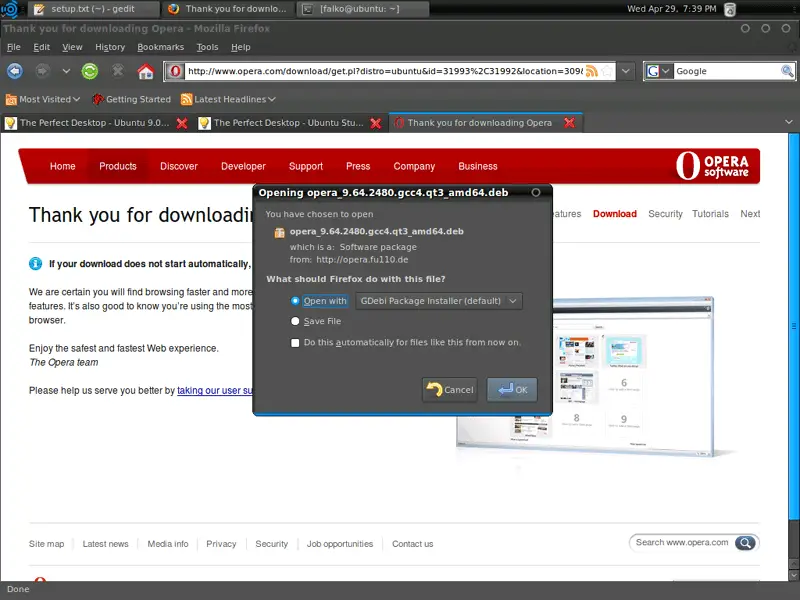This screenshot has width=800, height=600.
Task: Go to Opera Home navigation link
Action: 63,166
